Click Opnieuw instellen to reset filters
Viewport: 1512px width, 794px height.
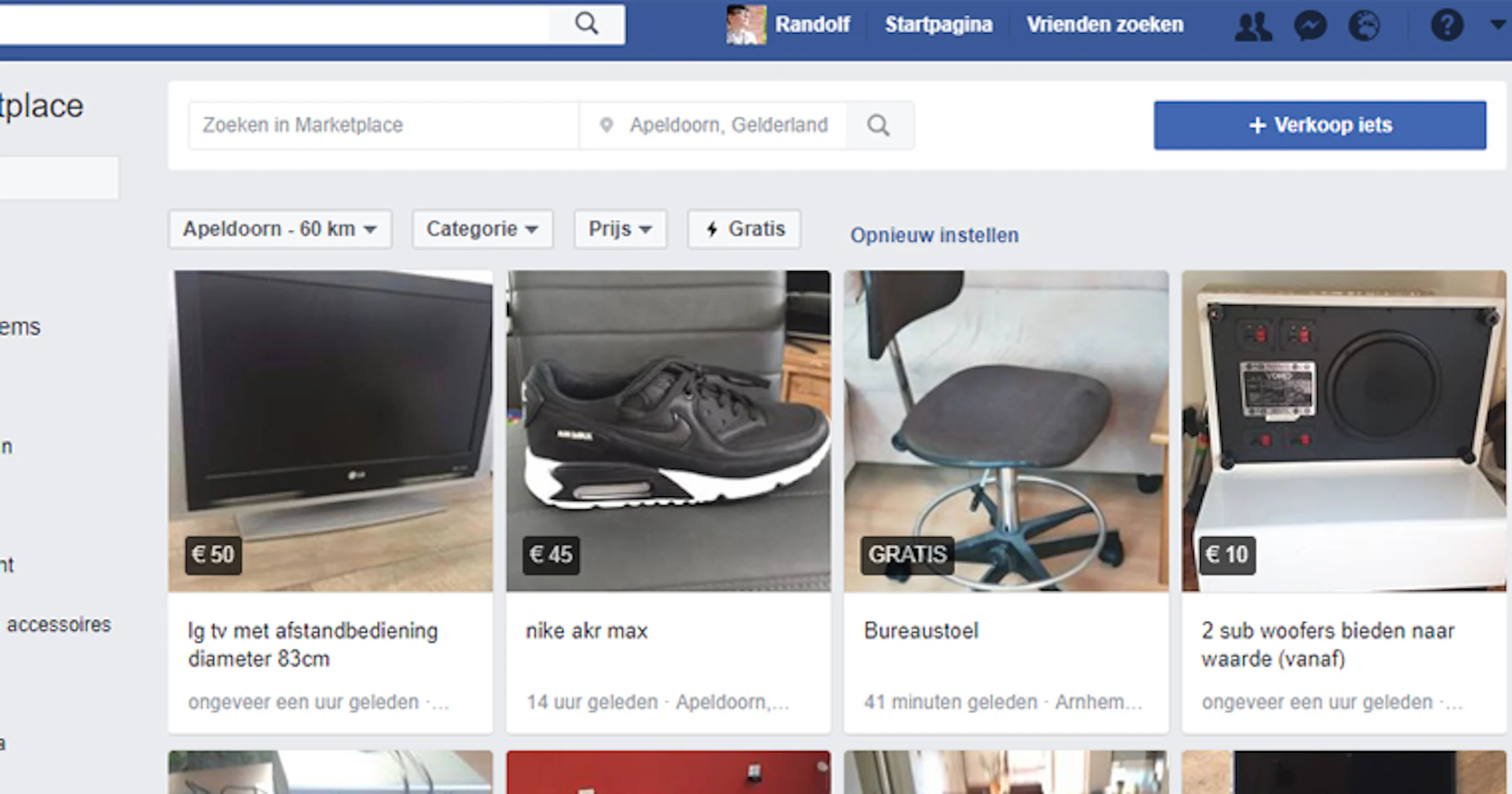(x=934, y=234)
